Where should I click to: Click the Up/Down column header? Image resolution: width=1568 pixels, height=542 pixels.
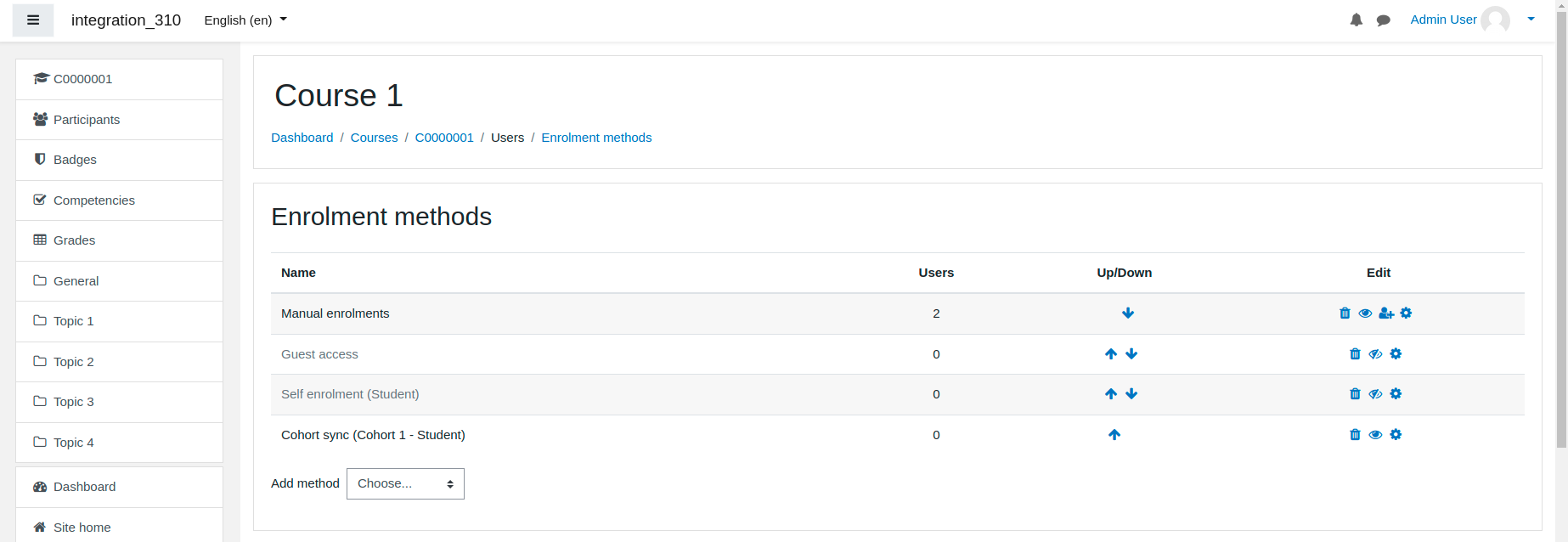tap(1124, 273)
